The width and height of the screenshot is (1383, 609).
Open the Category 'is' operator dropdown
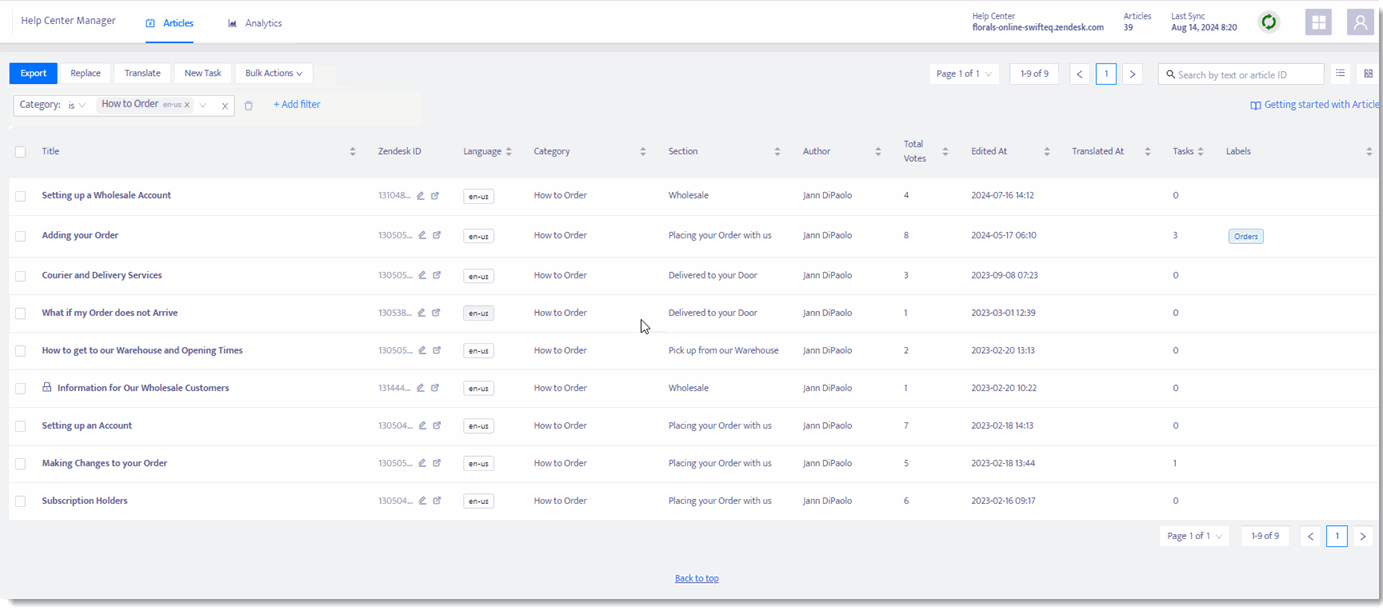77,105
